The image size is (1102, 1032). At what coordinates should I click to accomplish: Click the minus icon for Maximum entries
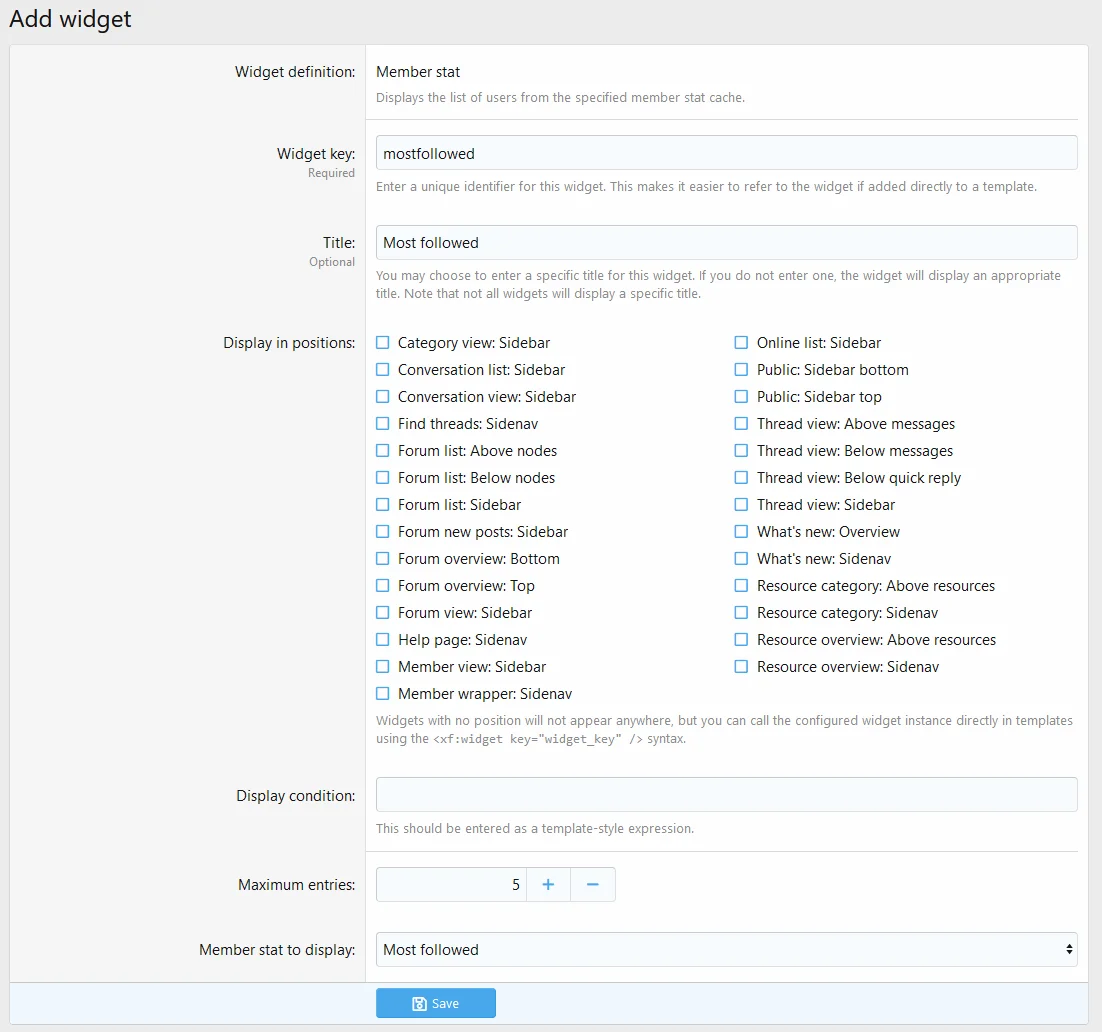click(593, 884)
